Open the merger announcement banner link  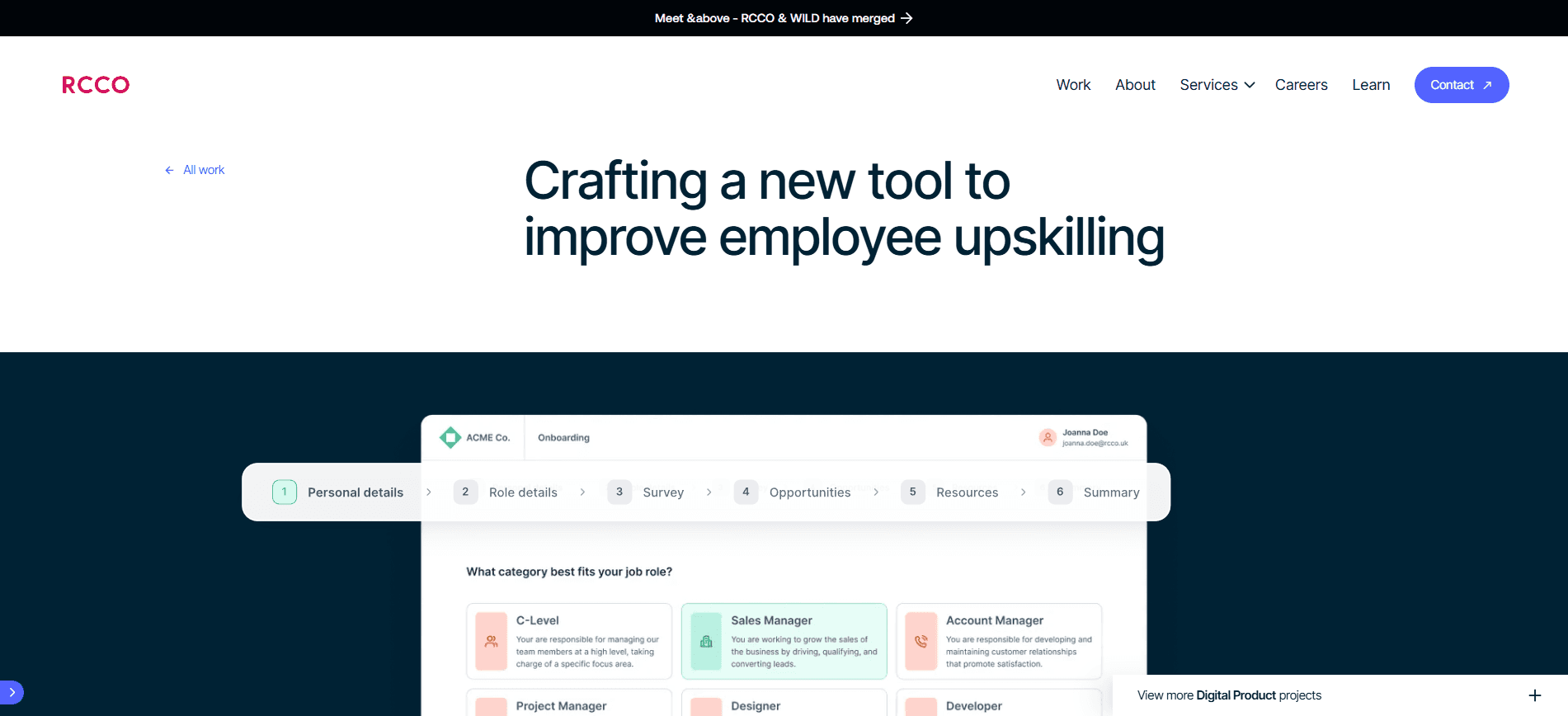pyautogui.click(x=784, y=18)
